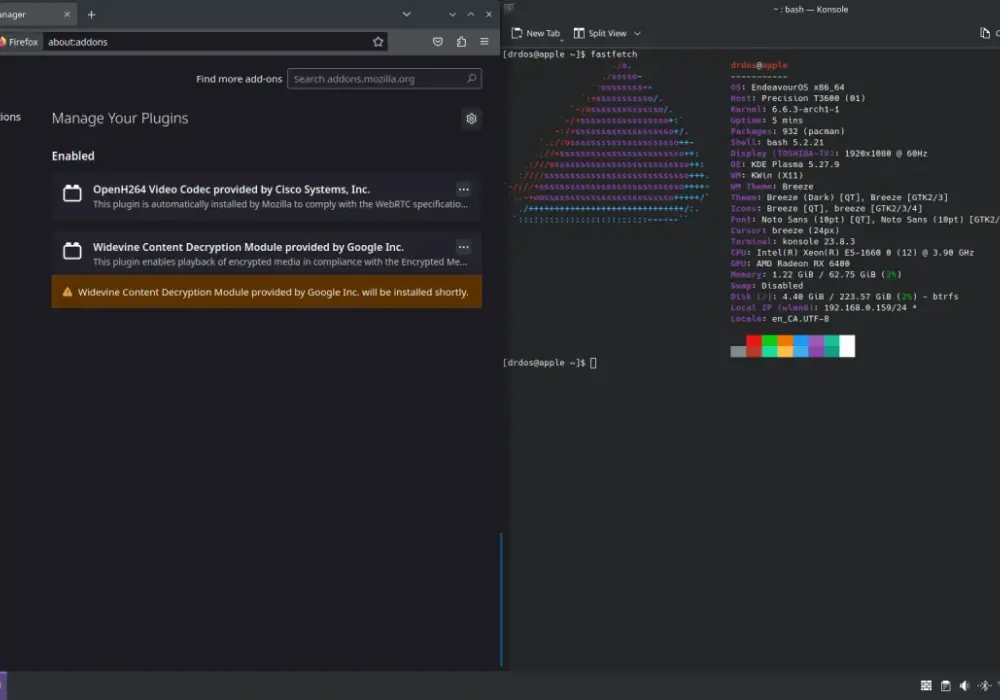
Task: Select the partially hidden sidebar category ending in 'ions'
Action: click(x=10, y=117)
